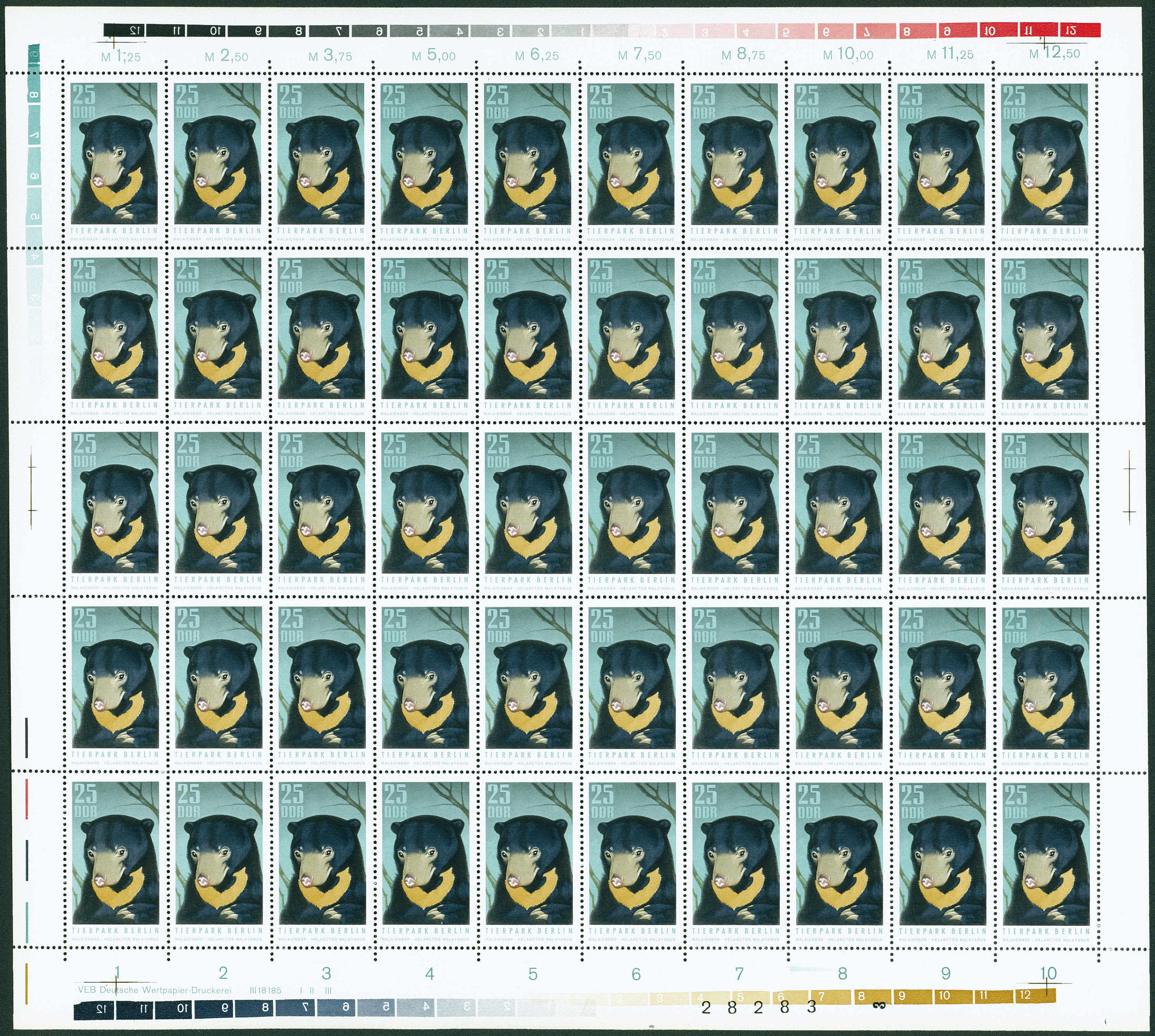This screenshot has width=1155, height=1036.
Task: Click the "M 12,50" margin value
Action: pyautogui.click(x=1055, y=53)
